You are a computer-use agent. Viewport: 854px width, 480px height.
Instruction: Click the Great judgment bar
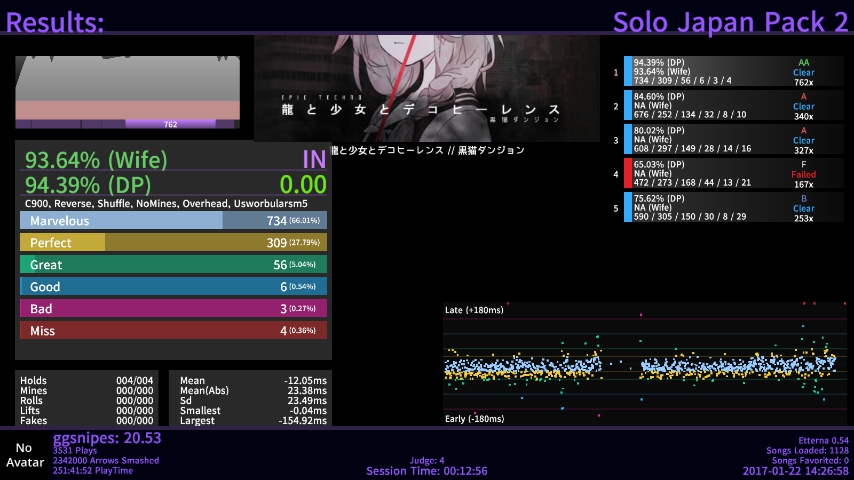tap(173, 265)
